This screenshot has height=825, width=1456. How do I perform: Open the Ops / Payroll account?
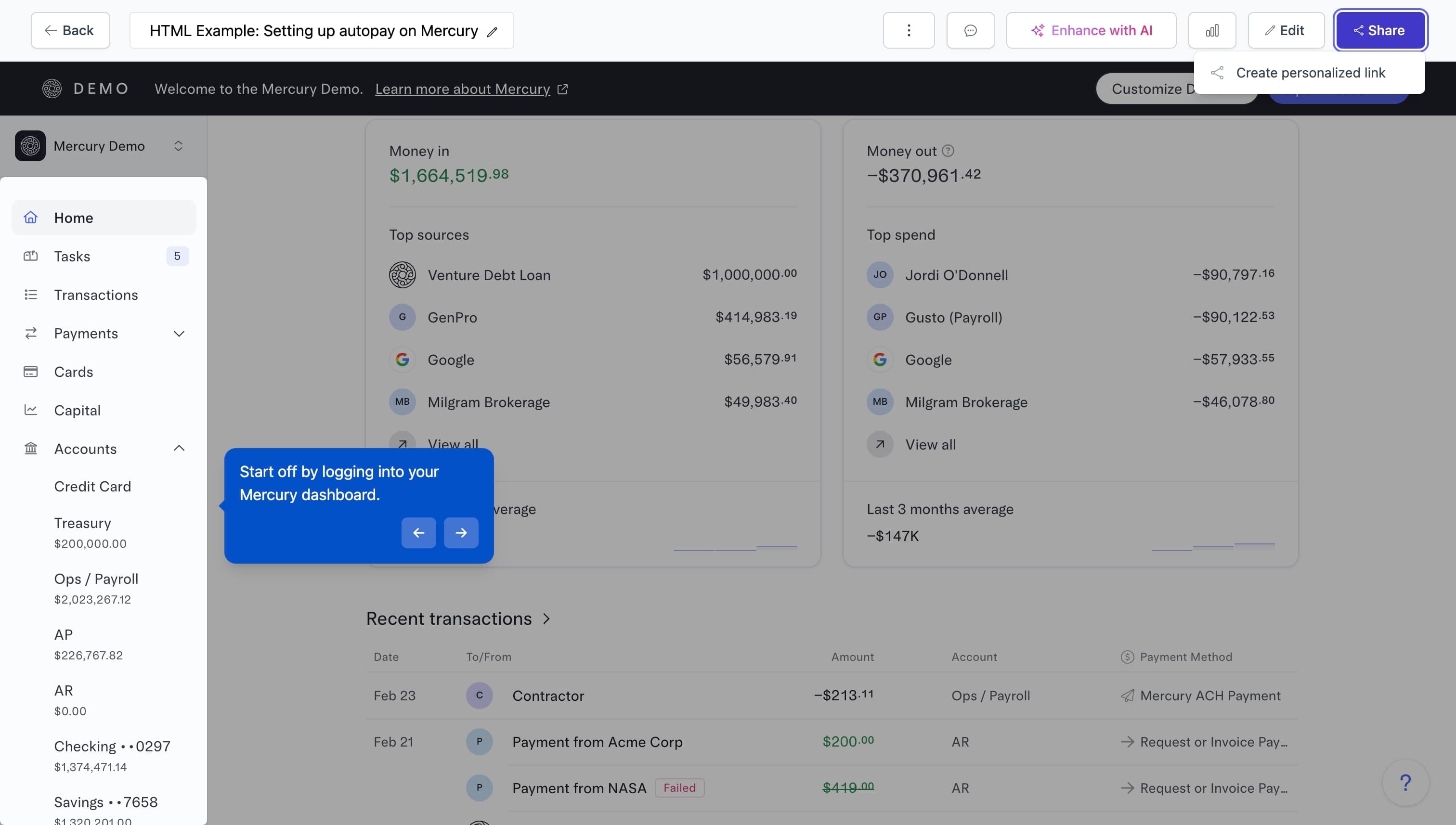point(96,588)
